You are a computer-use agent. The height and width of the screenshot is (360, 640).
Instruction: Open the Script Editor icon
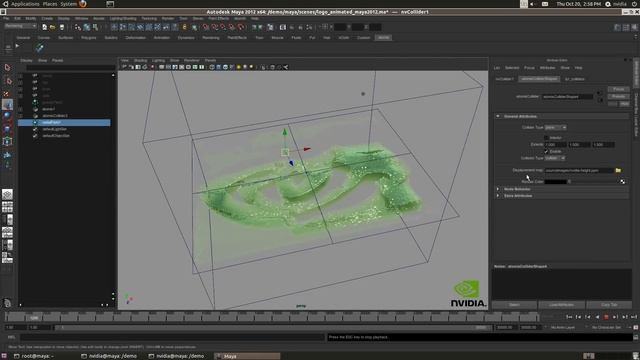(636, 337)
